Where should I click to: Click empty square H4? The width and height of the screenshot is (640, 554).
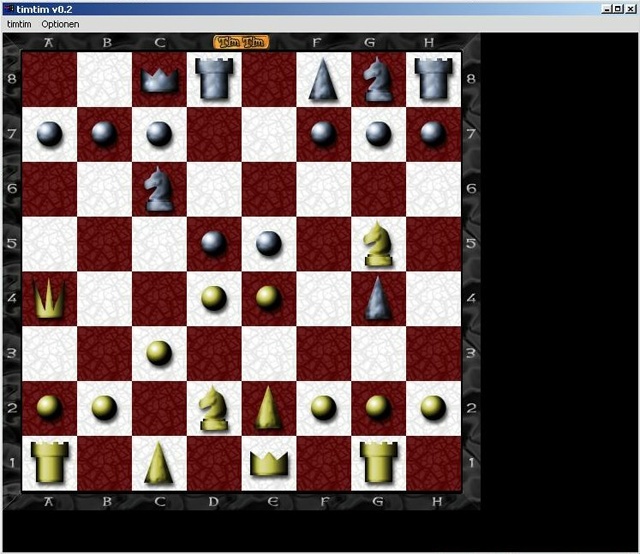(x=433, y=298)
